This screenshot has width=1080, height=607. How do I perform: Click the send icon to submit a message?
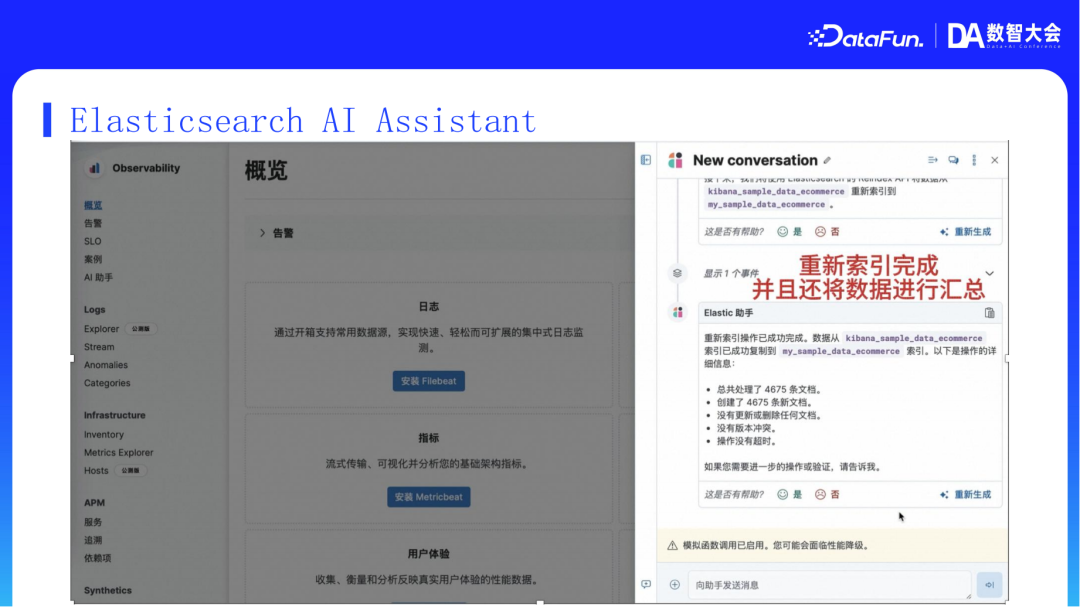989,584
